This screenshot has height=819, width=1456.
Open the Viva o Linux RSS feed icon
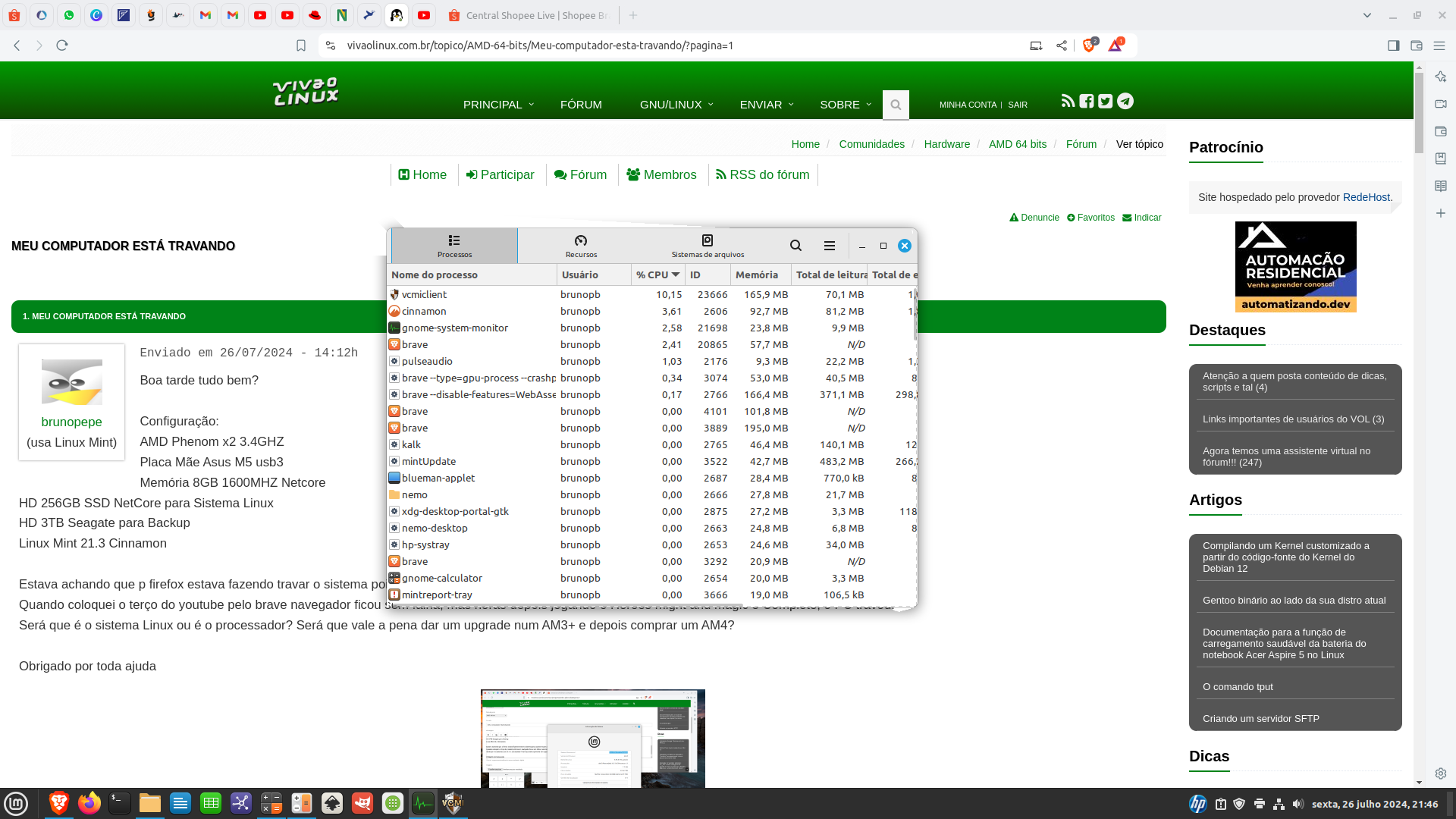click(x=1068, y=101)
